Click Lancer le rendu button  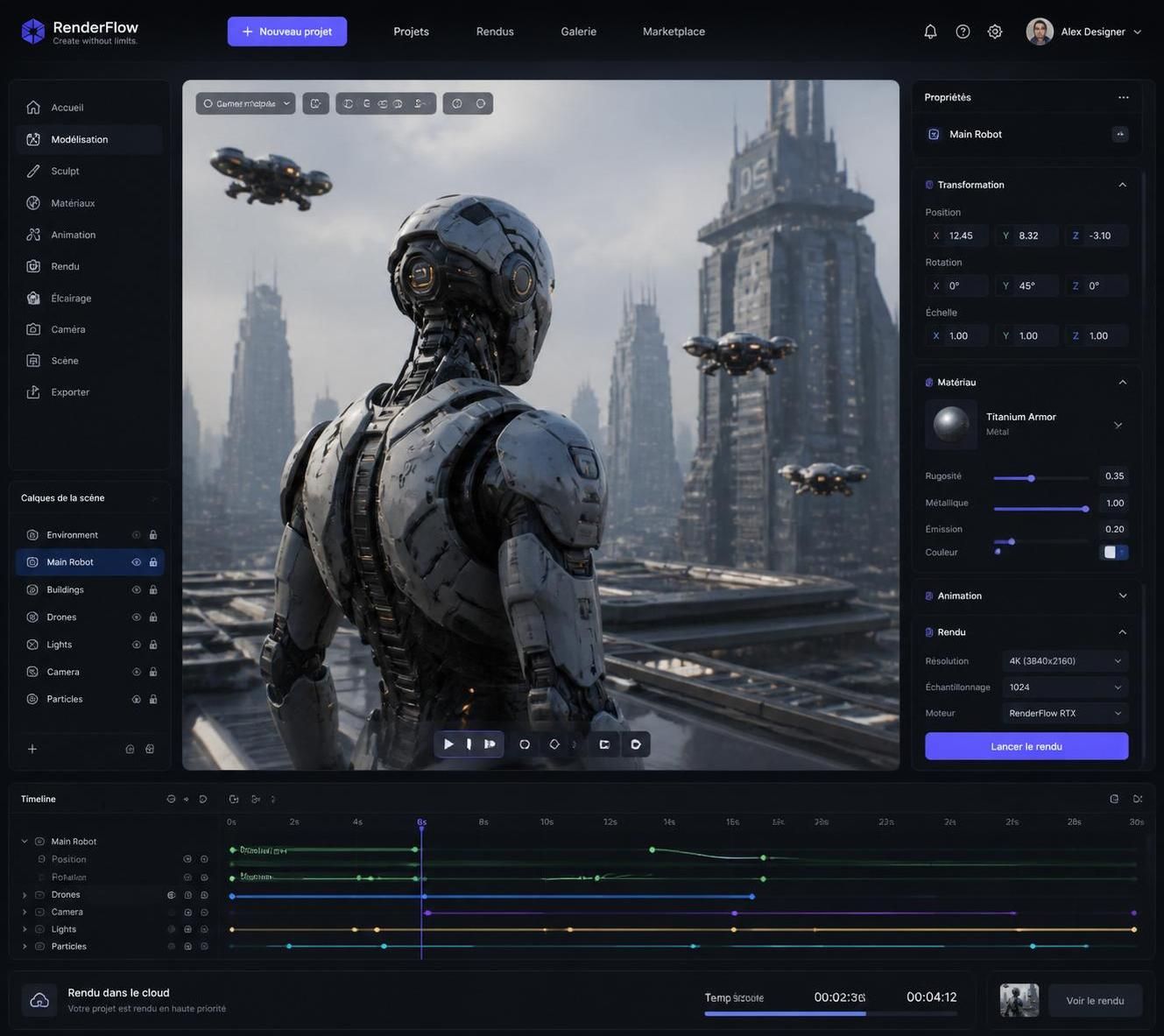(1026, 746)
